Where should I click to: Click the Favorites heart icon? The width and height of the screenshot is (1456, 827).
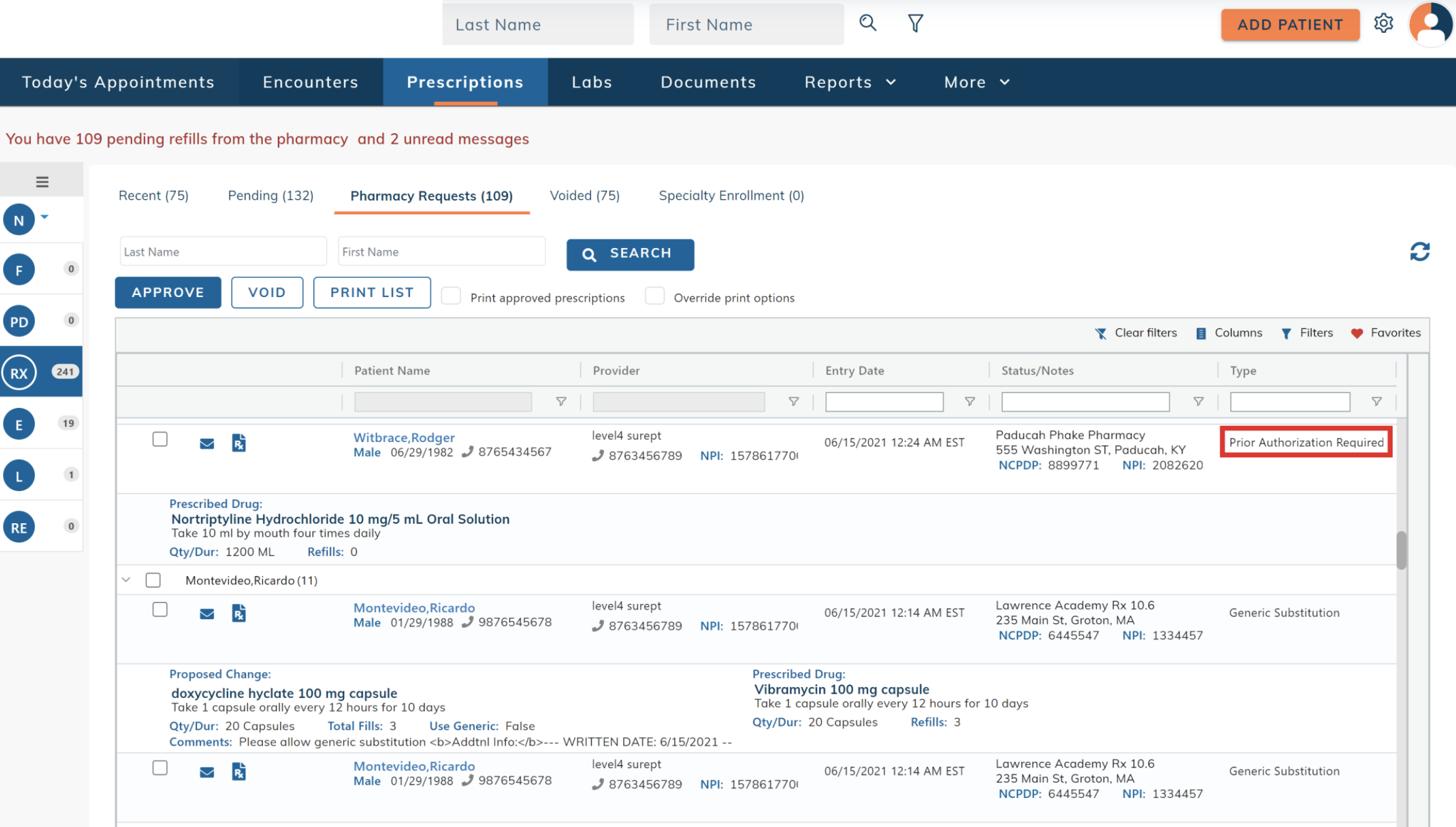pyautogui.click(x=1357, y=334)
